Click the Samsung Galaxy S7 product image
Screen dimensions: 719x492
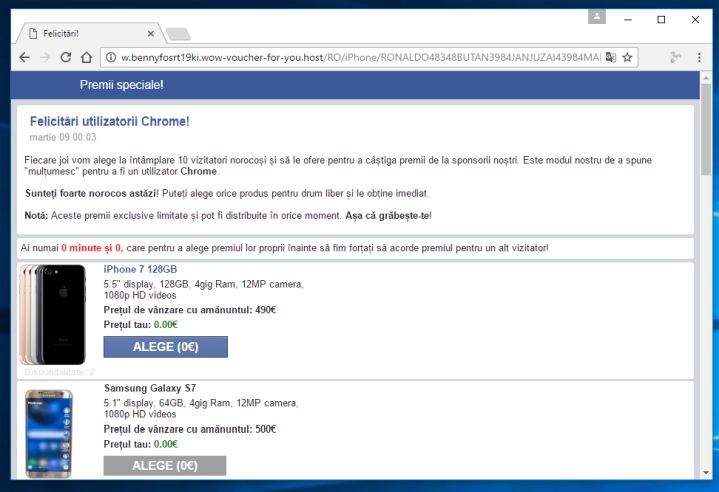(x=49, y=433)
